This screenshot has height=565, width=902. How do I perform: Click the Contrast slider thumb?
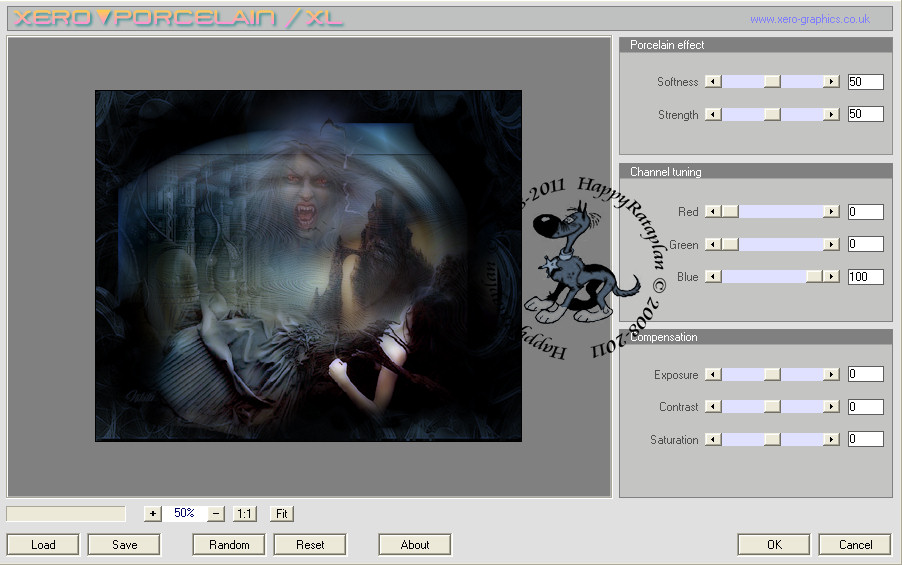[773, 407]
